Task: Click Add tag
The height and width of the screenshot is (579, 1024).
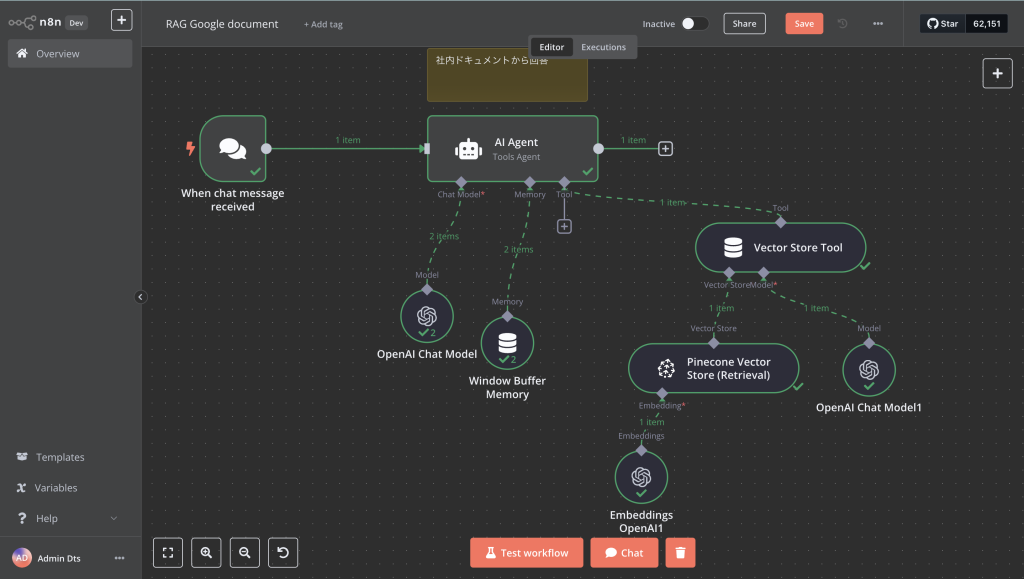Action: (x=323, y=24)
